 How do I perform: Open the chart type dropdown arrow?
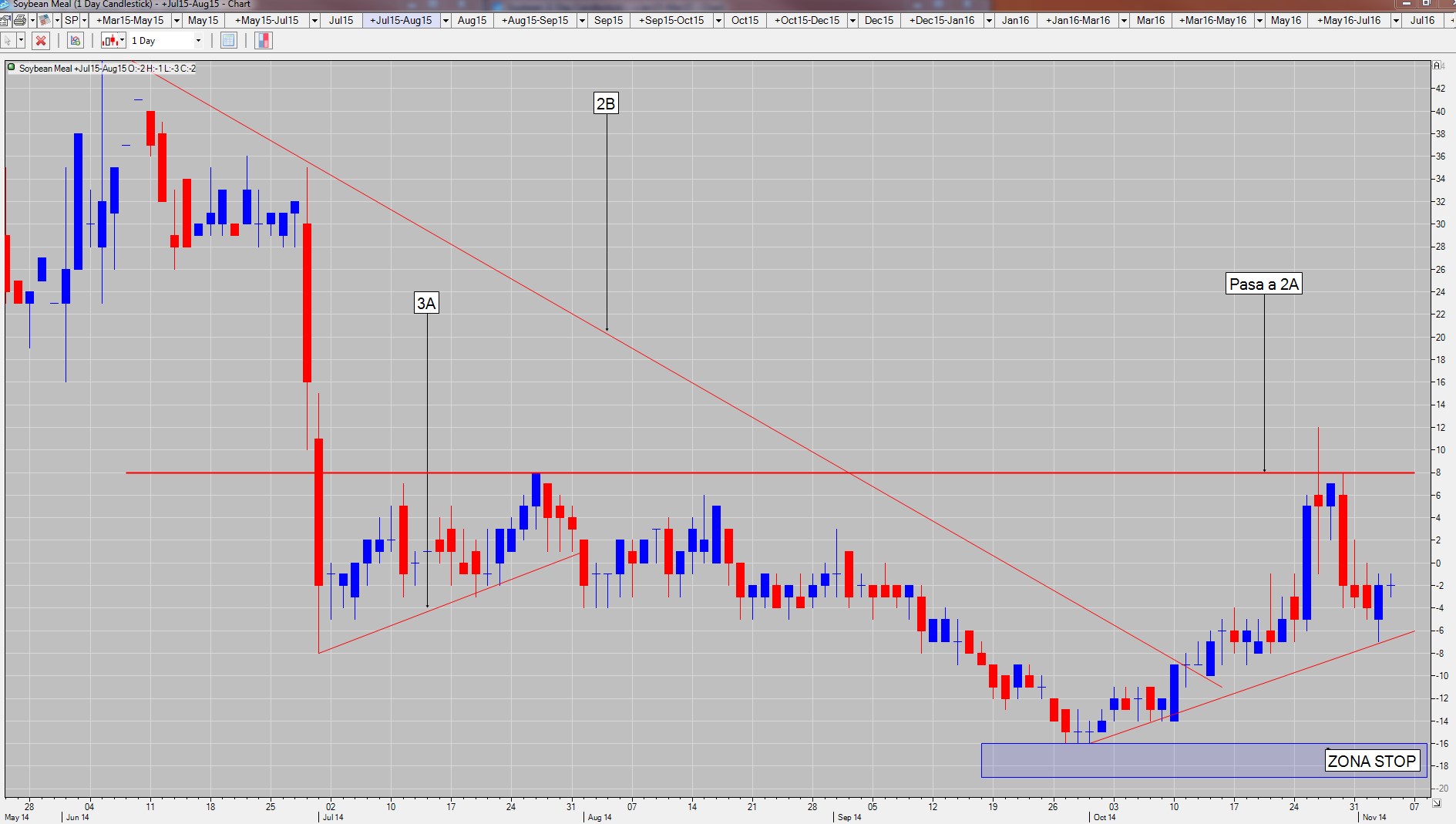pyautogui.click(x=122, y=40)
